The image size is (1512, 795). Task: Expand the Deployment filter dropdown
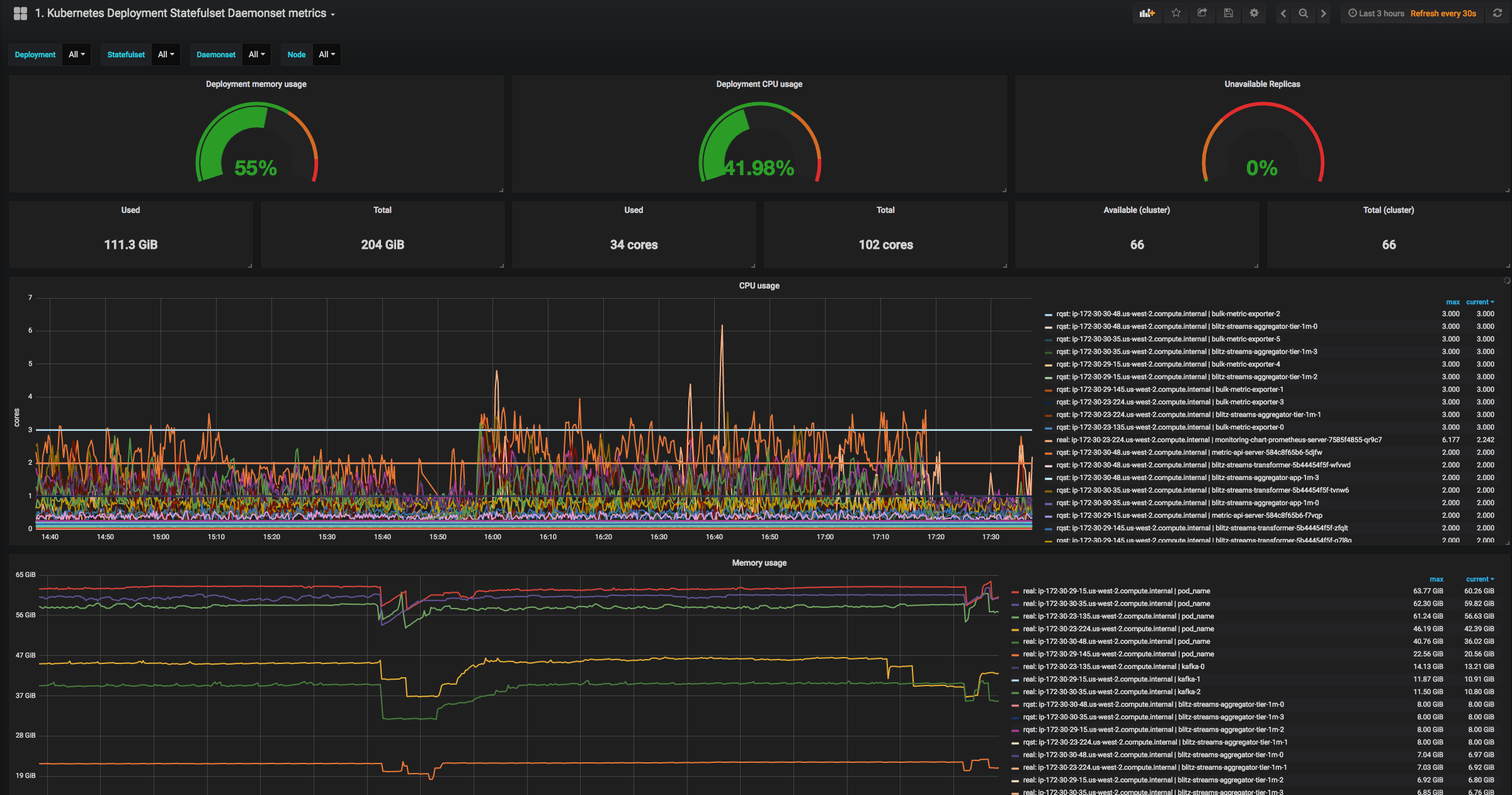pos(78,54)
